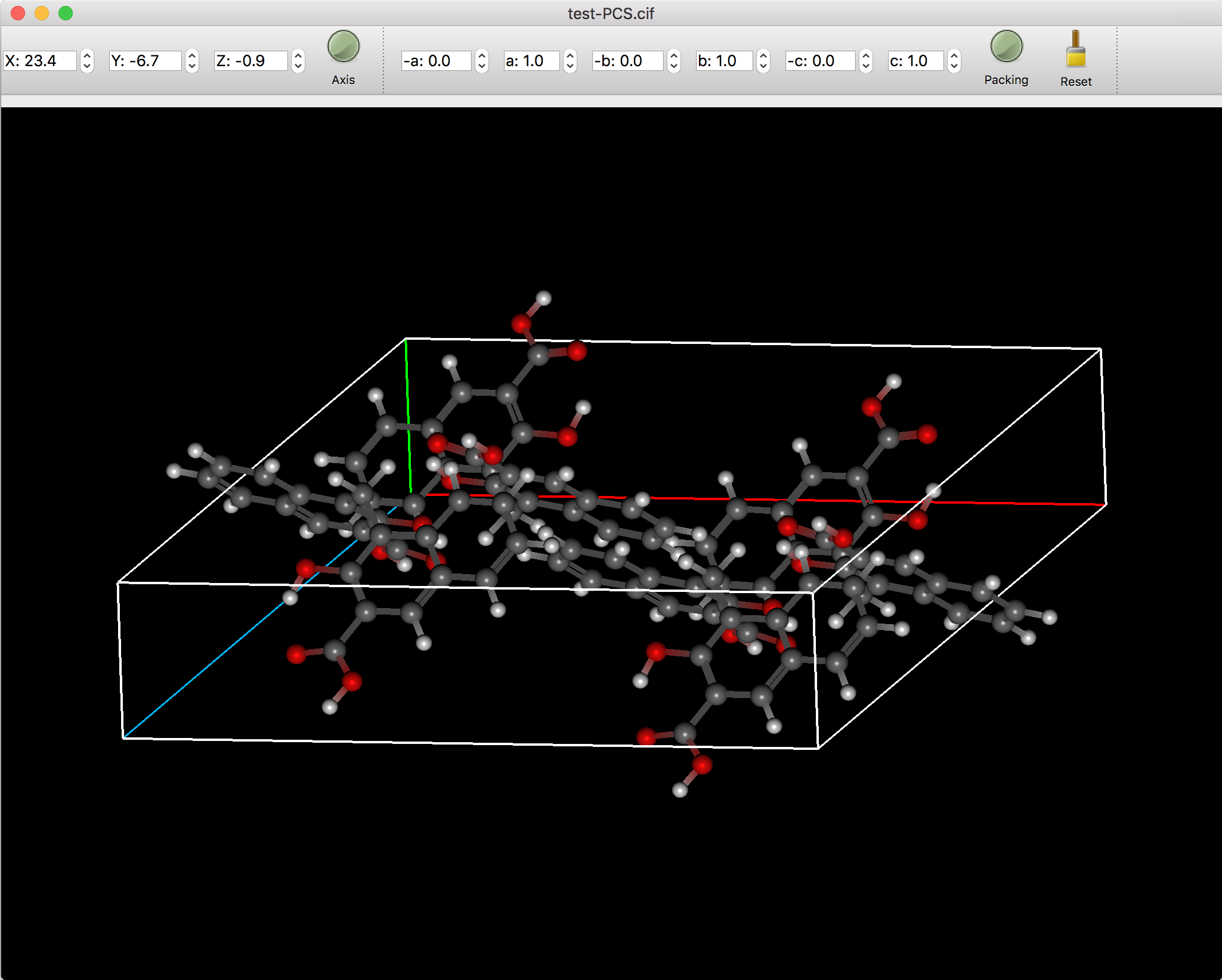
Task: Increase the a cell repeat with its stepper
Action: (570, 57)
